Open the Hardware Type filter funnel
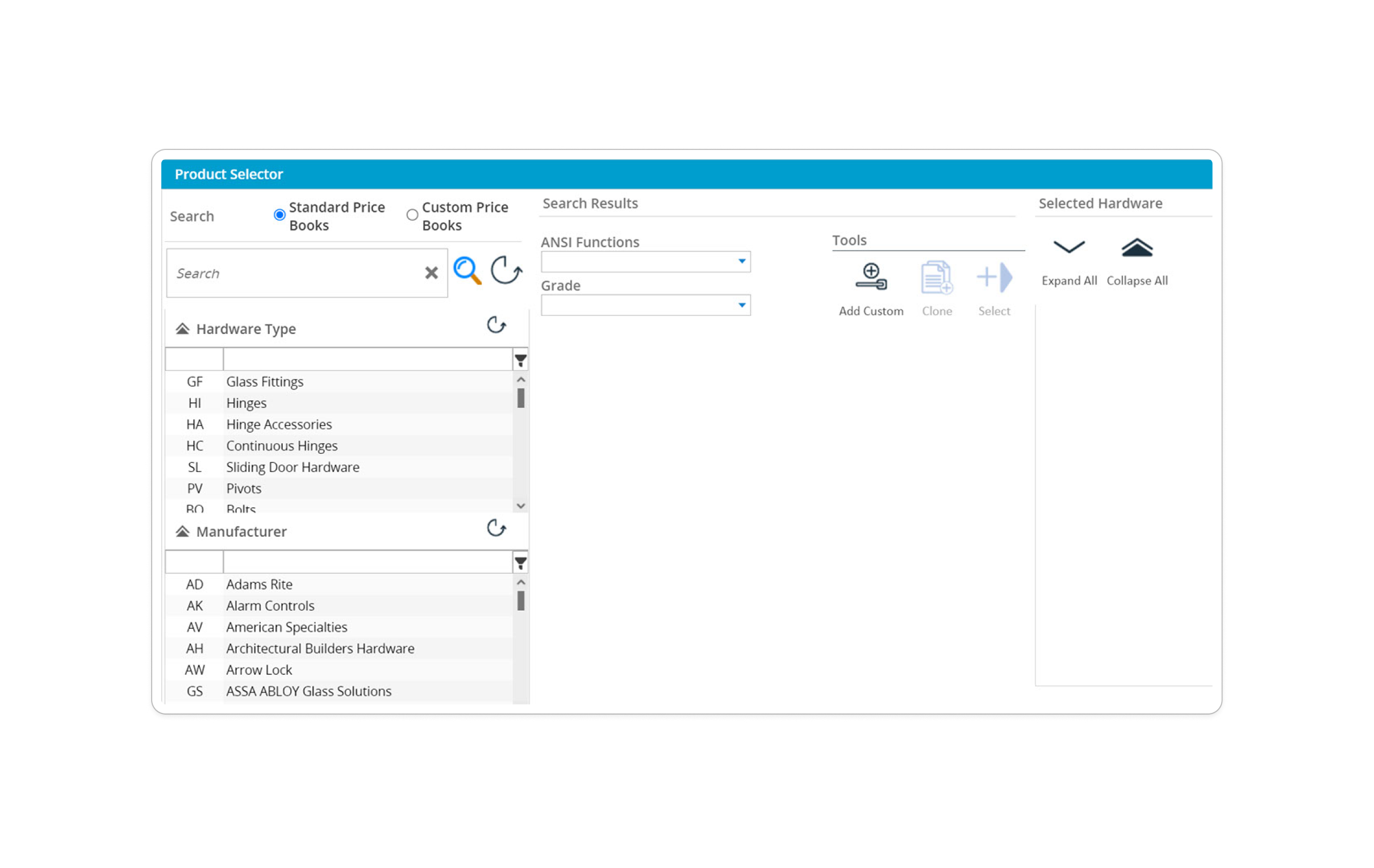The width and height of the screenshot is (1374, 868). pos(520,361)
